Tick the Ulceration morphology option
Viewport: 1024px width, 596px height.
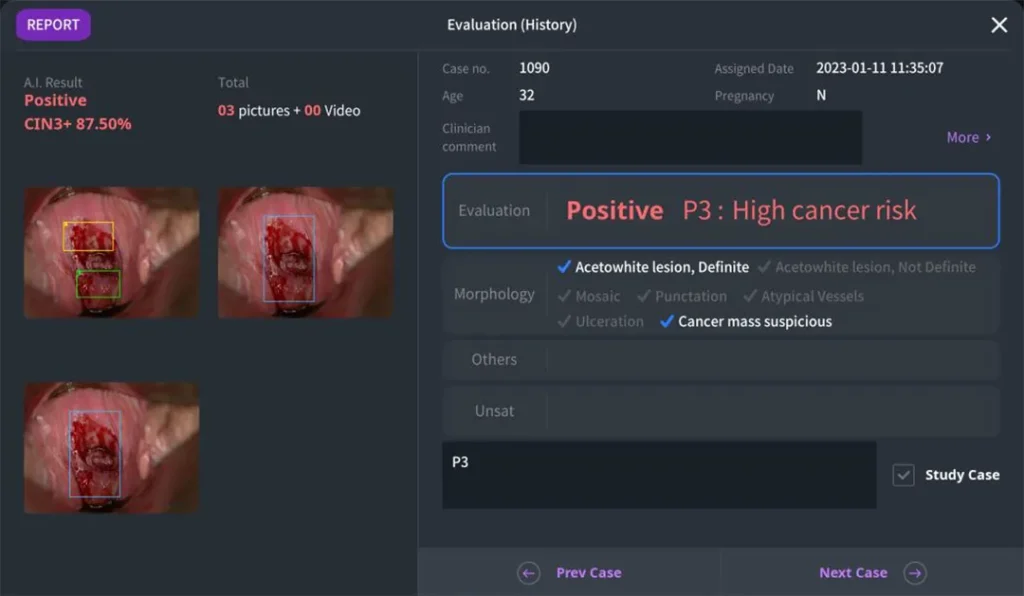click(x=565, y=322)
